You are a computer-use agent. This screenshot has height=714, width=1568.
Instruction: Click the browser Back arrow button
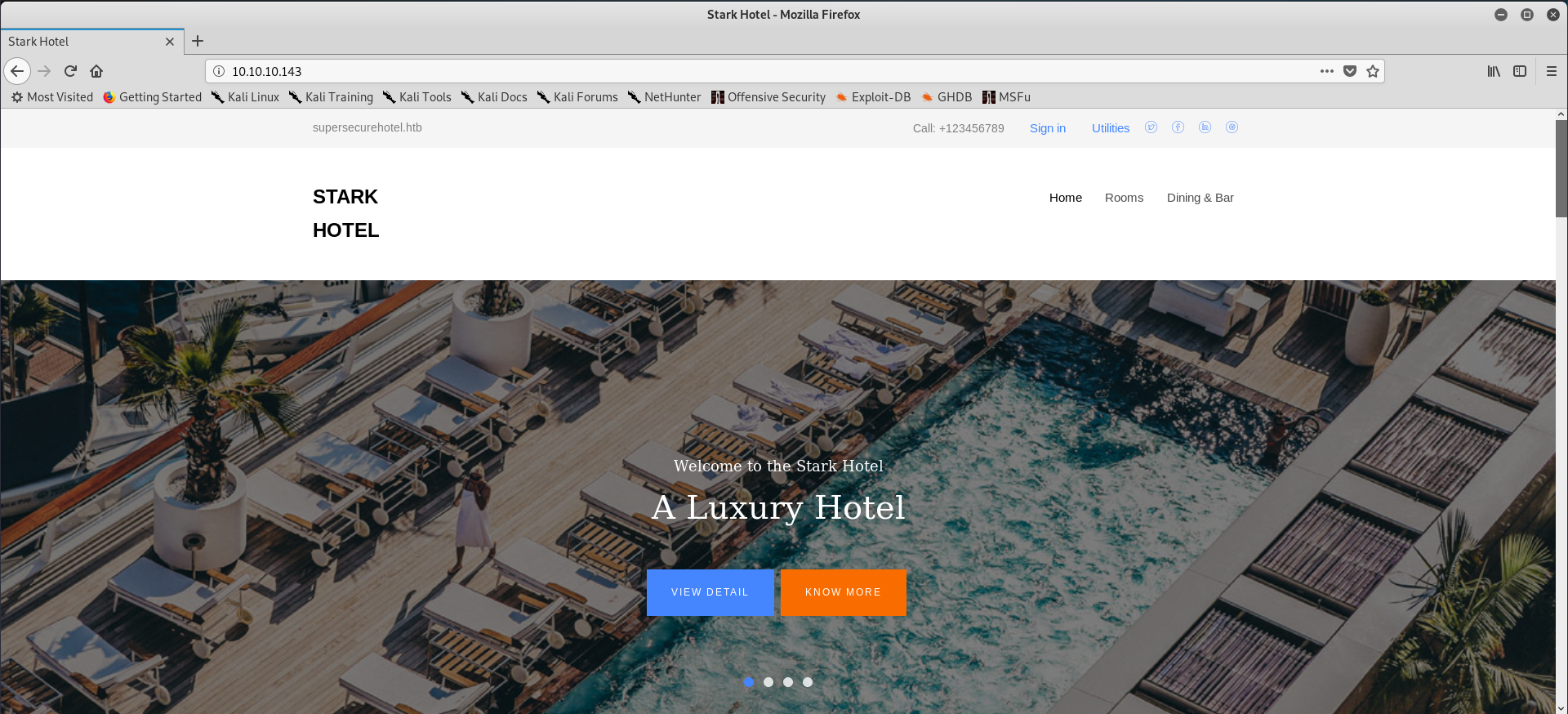click(x=17, y=71)
